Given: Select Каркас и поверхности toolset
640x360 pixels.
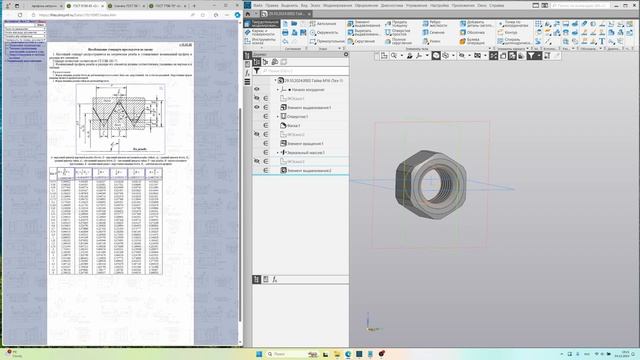Looking at the screenshot, I should [261, 33].
